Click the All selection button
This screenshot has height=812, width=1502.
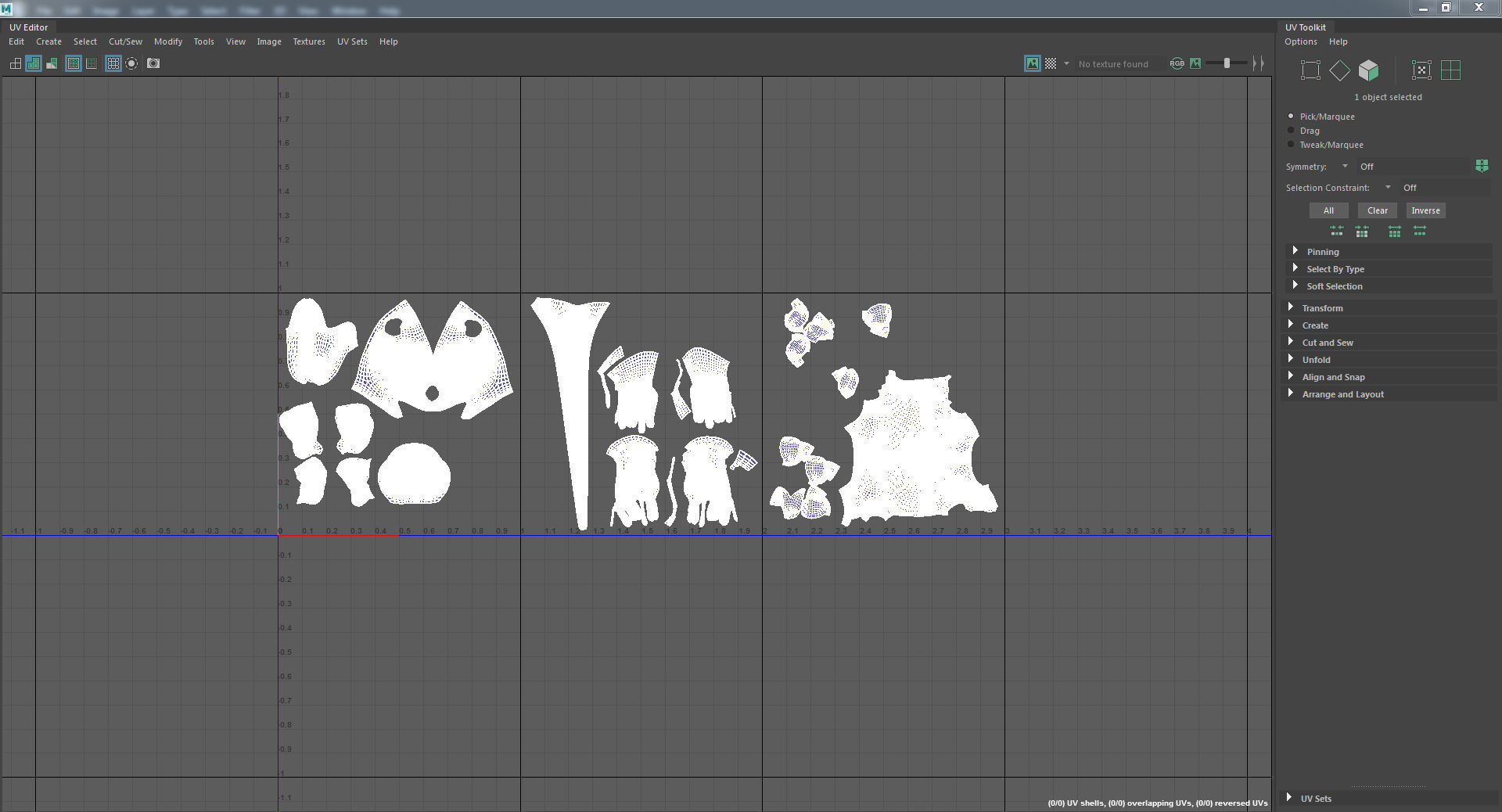(1328, 210)
